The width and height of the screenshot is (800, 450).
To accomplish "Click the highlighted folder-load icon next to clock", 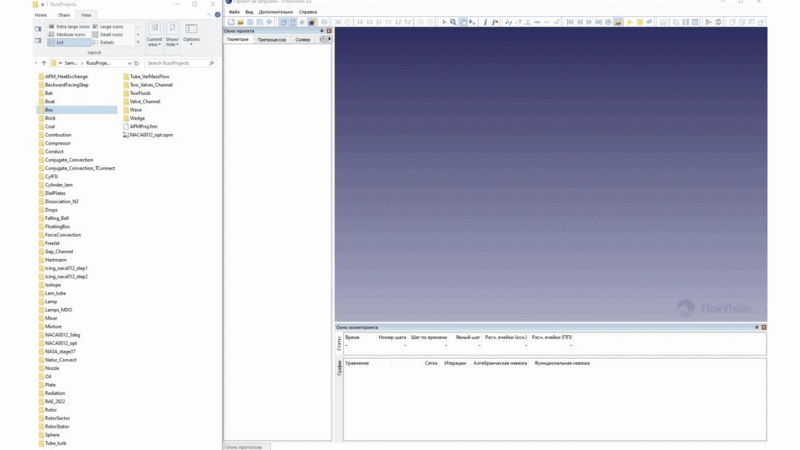I will click(618, 22).
